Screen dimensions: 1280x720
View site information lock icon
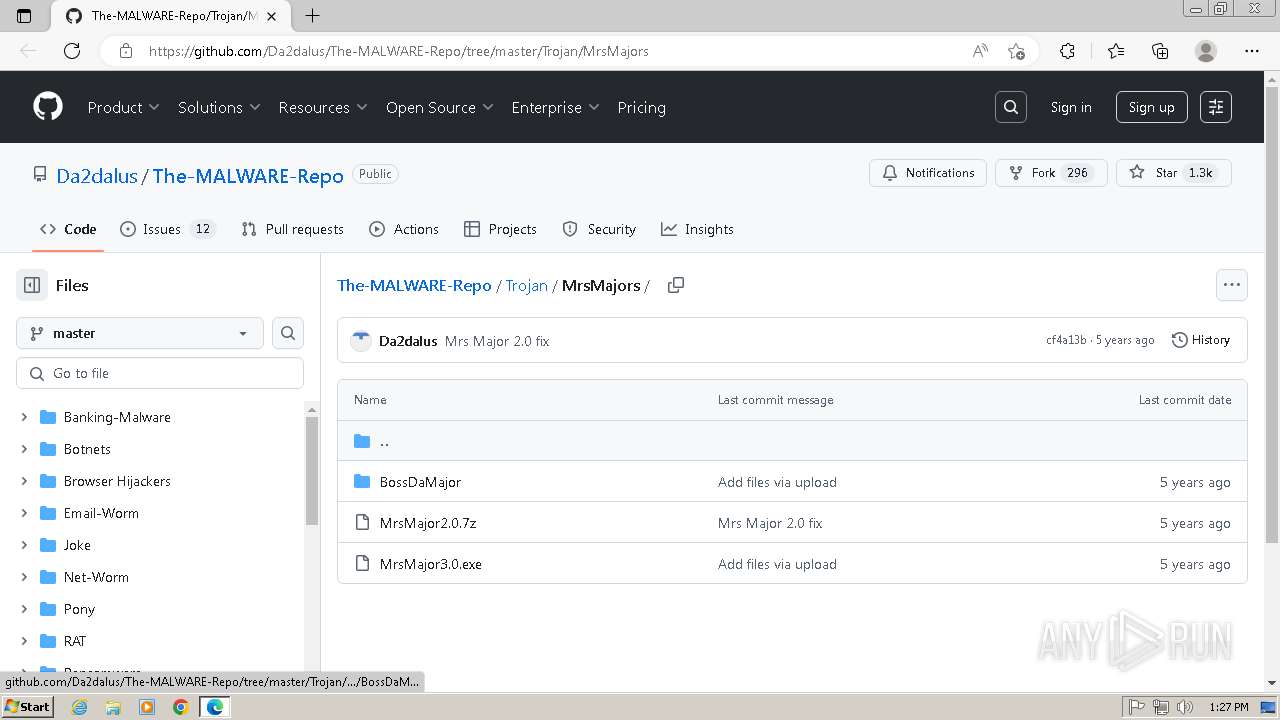tap(125, 51)
